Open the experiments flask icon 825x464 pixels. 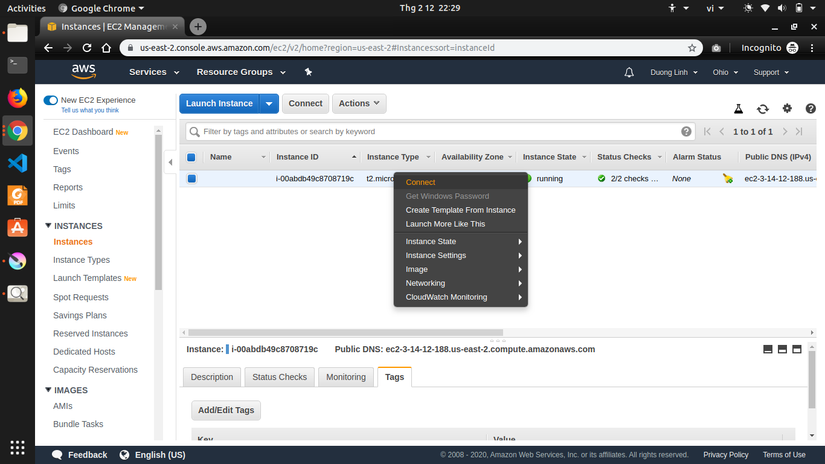(738, 109)
